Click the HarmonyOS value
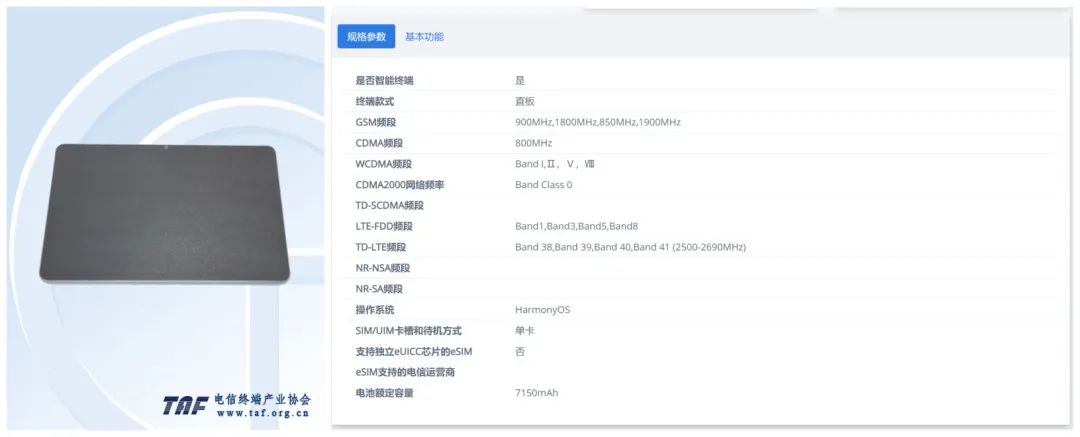Image resolution: width=1080 pixels, height=437 pixels. pyautogui.click(x=542, y=309)
